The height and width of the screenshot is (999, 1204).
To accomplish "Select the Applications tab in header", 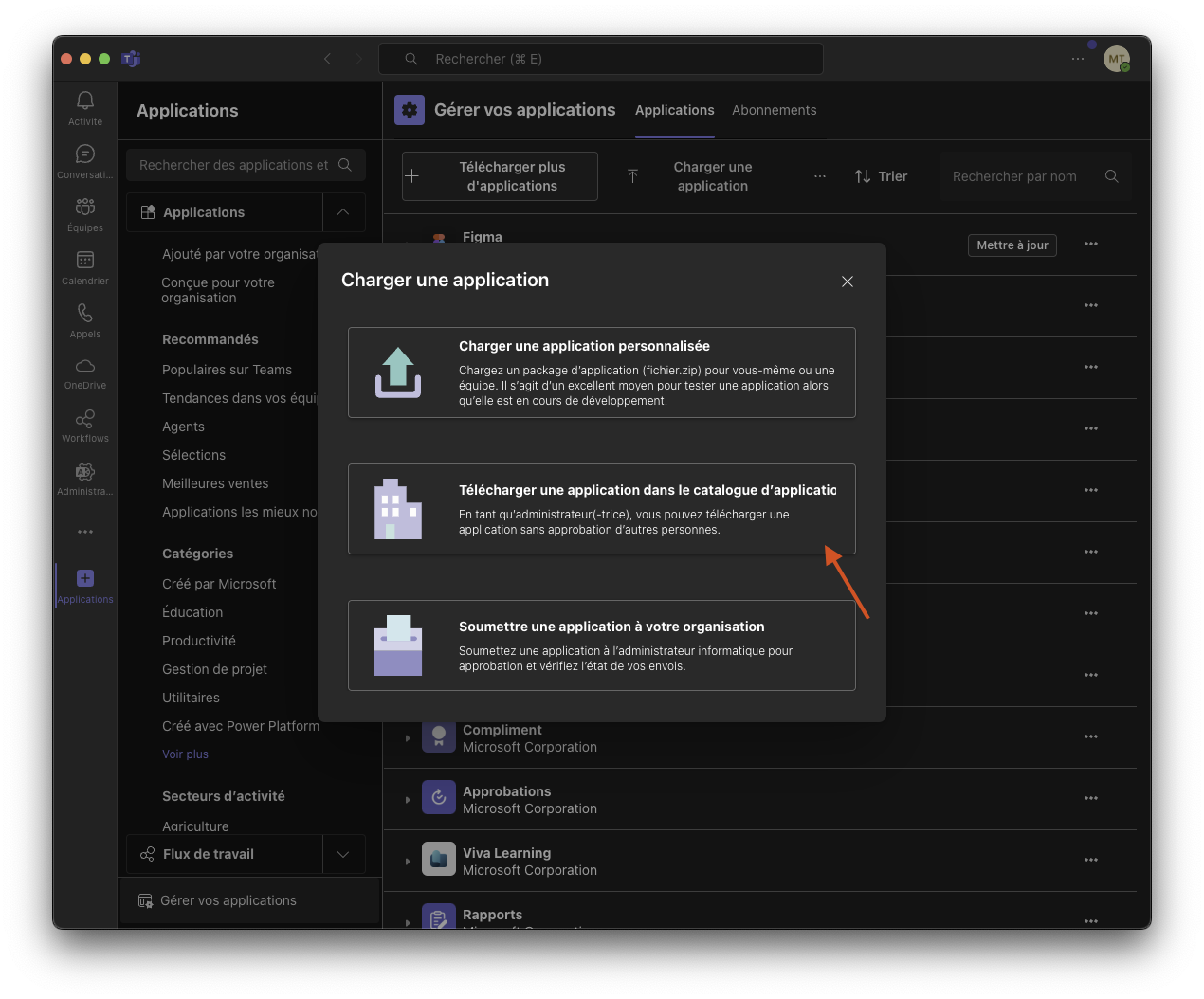I will coord(674,110).
